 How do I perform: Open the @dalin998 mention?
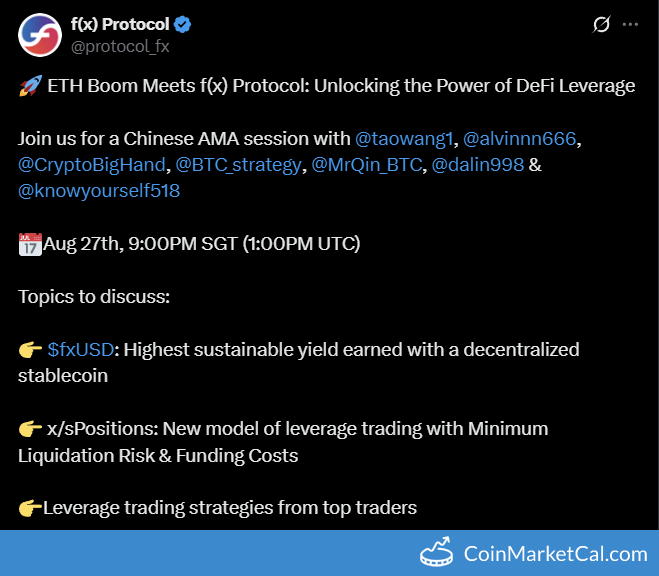478,165
